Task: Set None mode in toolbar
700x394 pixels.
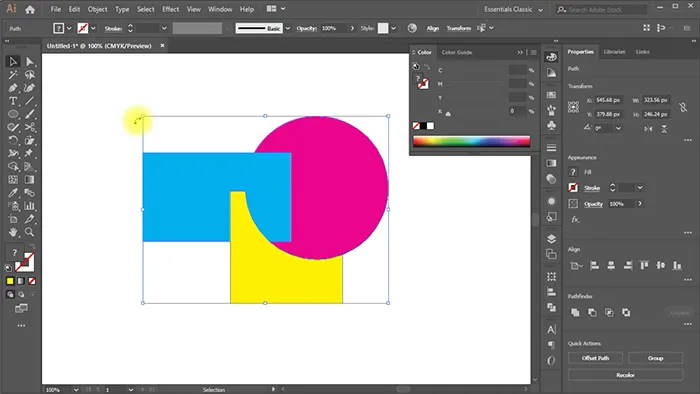Action: [x=32, y=281]
